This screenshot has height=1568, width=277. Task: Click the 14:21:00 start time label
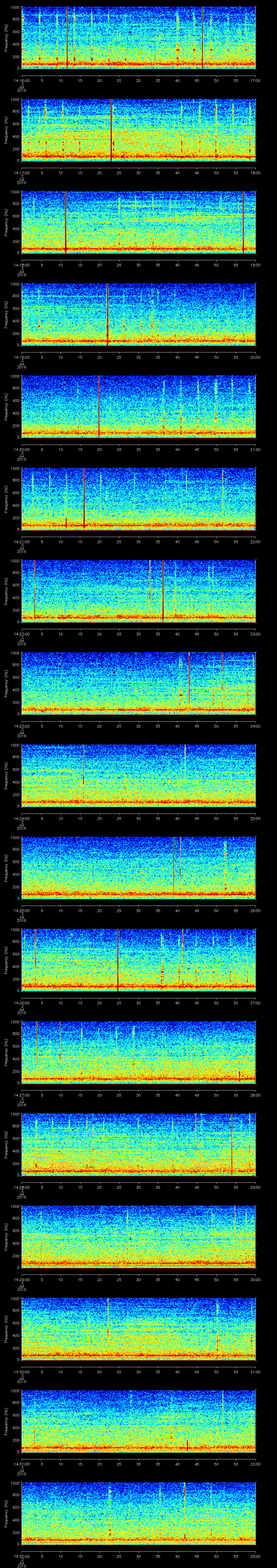21,542
